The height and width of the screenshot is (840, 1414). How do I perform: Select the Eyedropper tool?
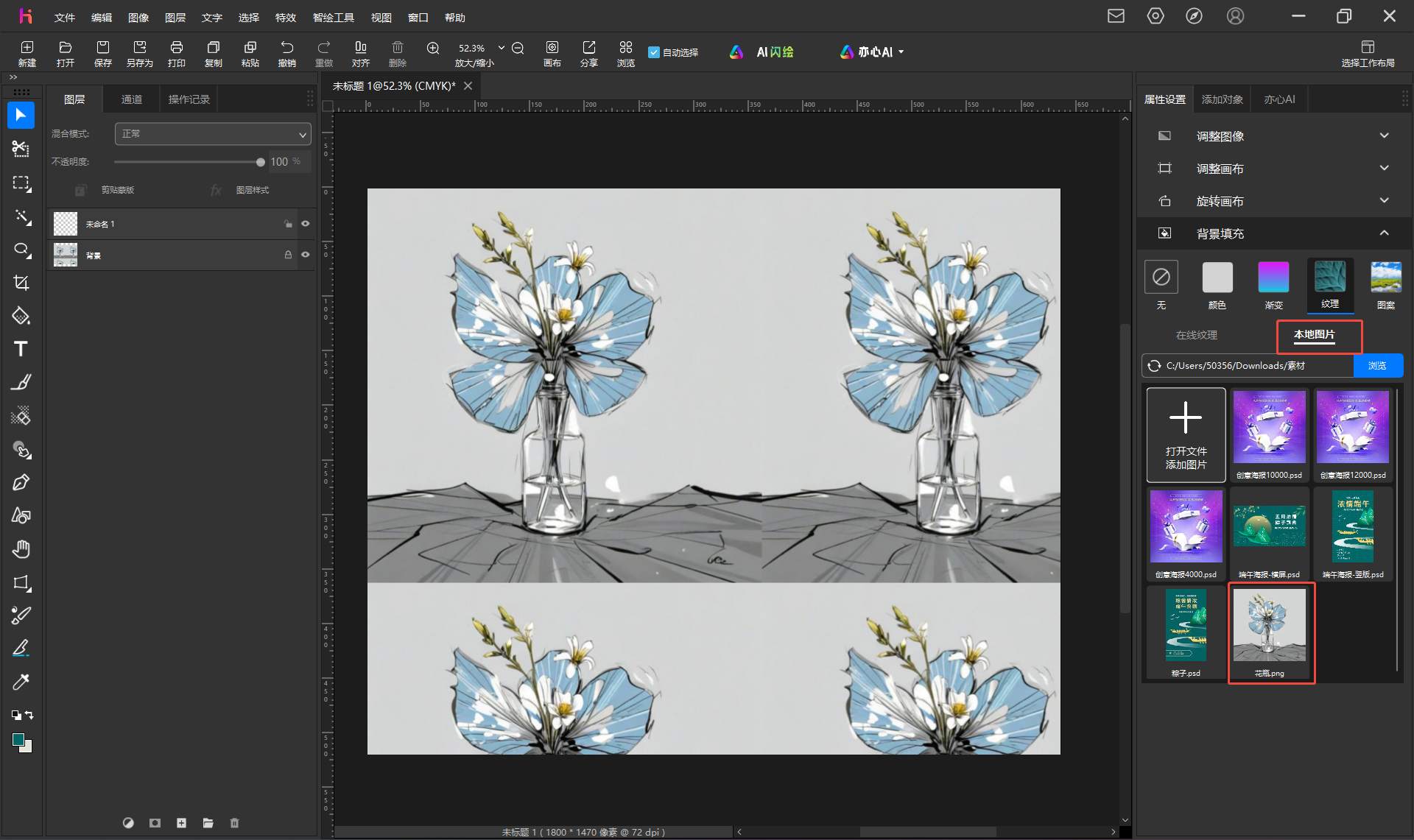[x=21, y=682]
